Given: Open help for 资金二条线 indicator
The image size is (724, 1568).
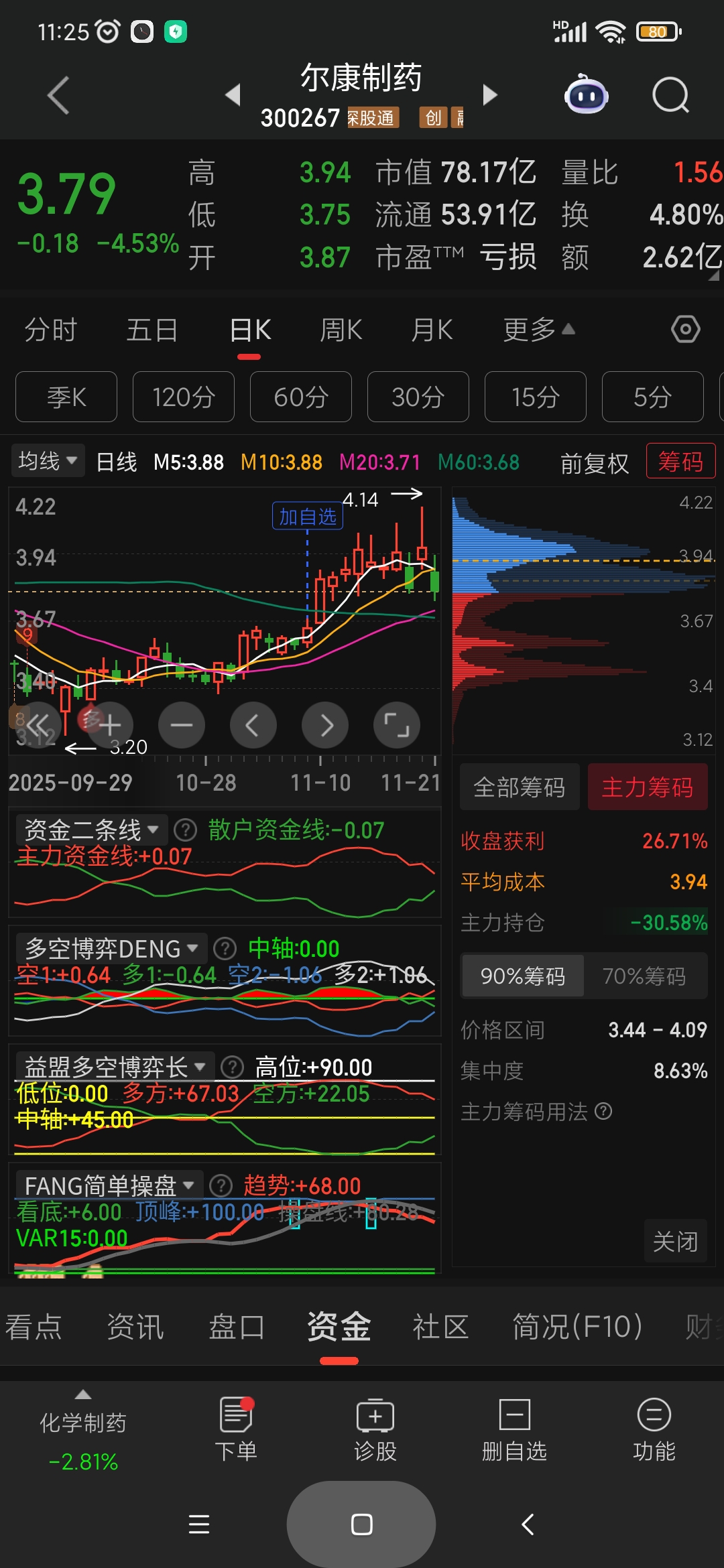Looking at the screenshot, I should coord(186,830).
